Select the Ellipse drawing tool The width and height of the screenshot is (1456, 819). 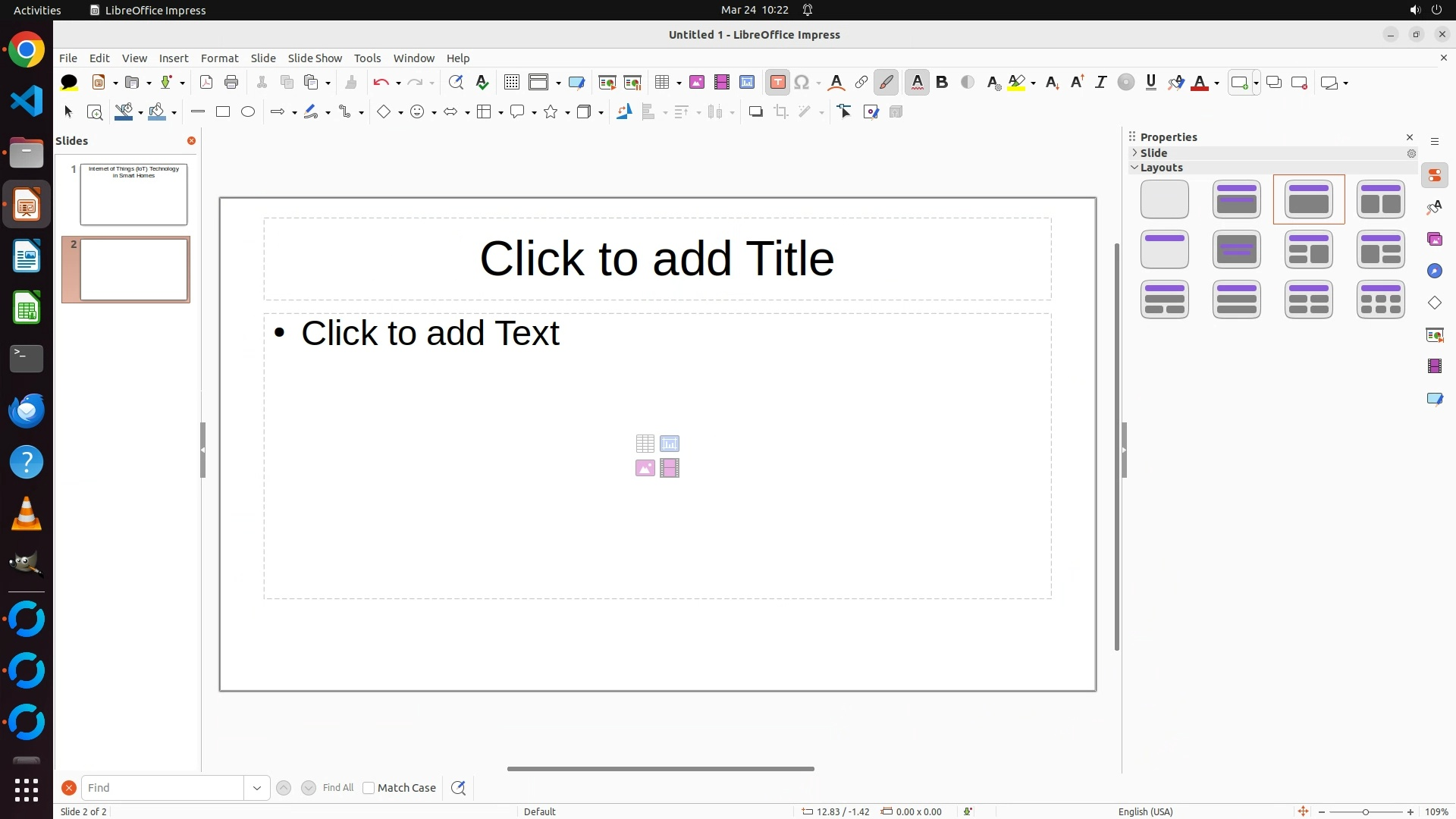coord(248,112)
